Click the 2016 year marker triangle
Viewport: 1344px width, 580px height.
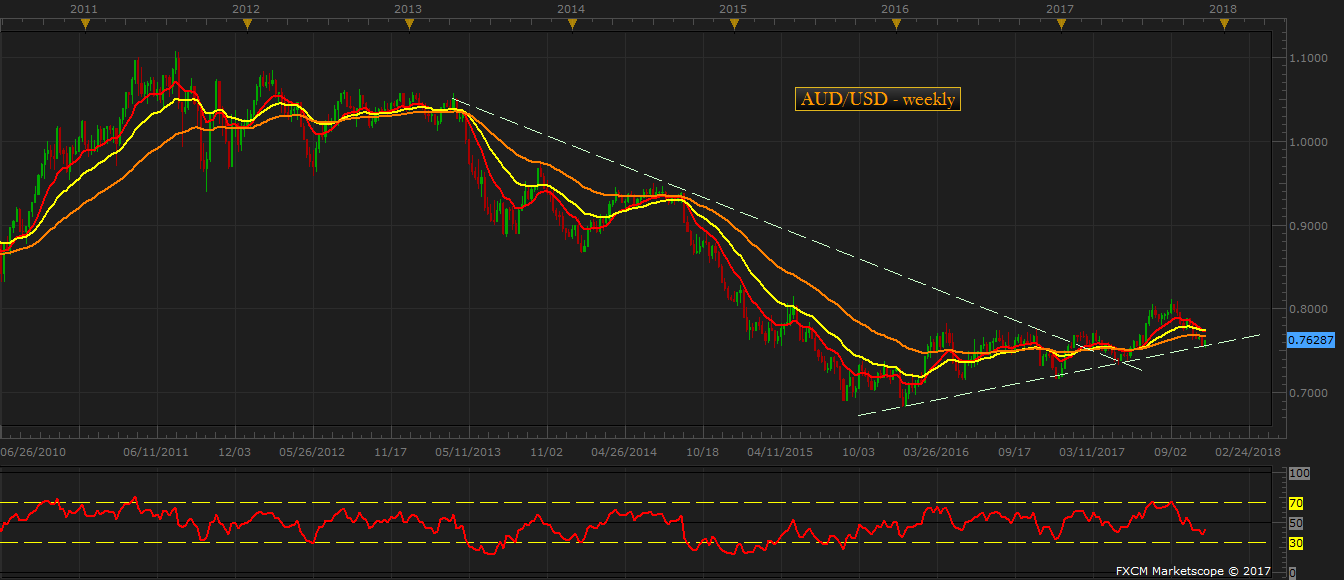(896, 25)
